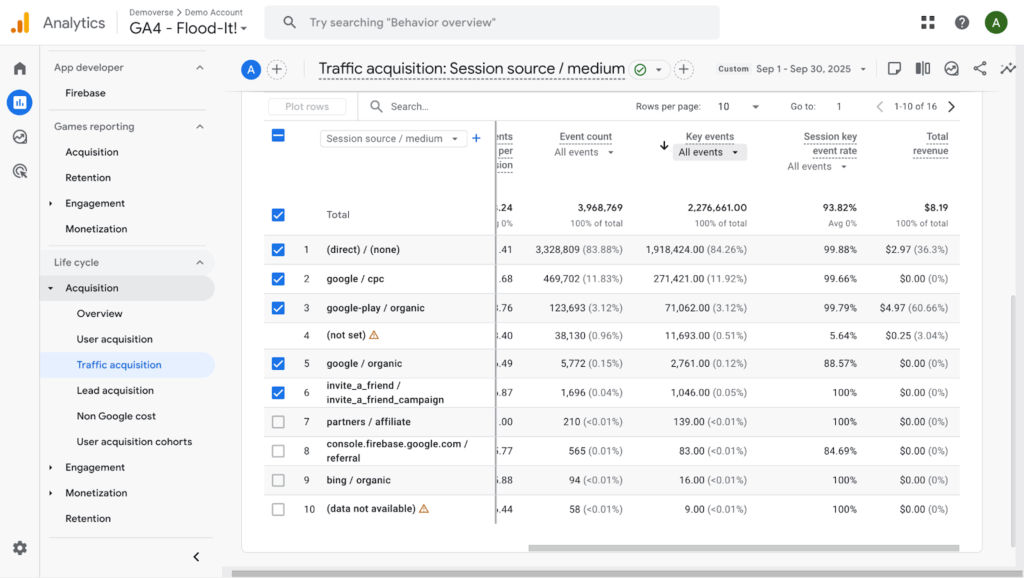Open the Session source / medium dimension dropdown

pyautogui.click(x=393, y=139)
